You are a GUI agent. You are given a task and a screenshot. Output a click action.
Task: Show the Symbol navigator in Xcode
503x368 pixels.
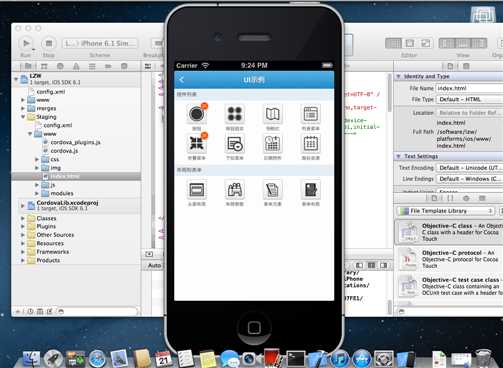click(44, 66)
